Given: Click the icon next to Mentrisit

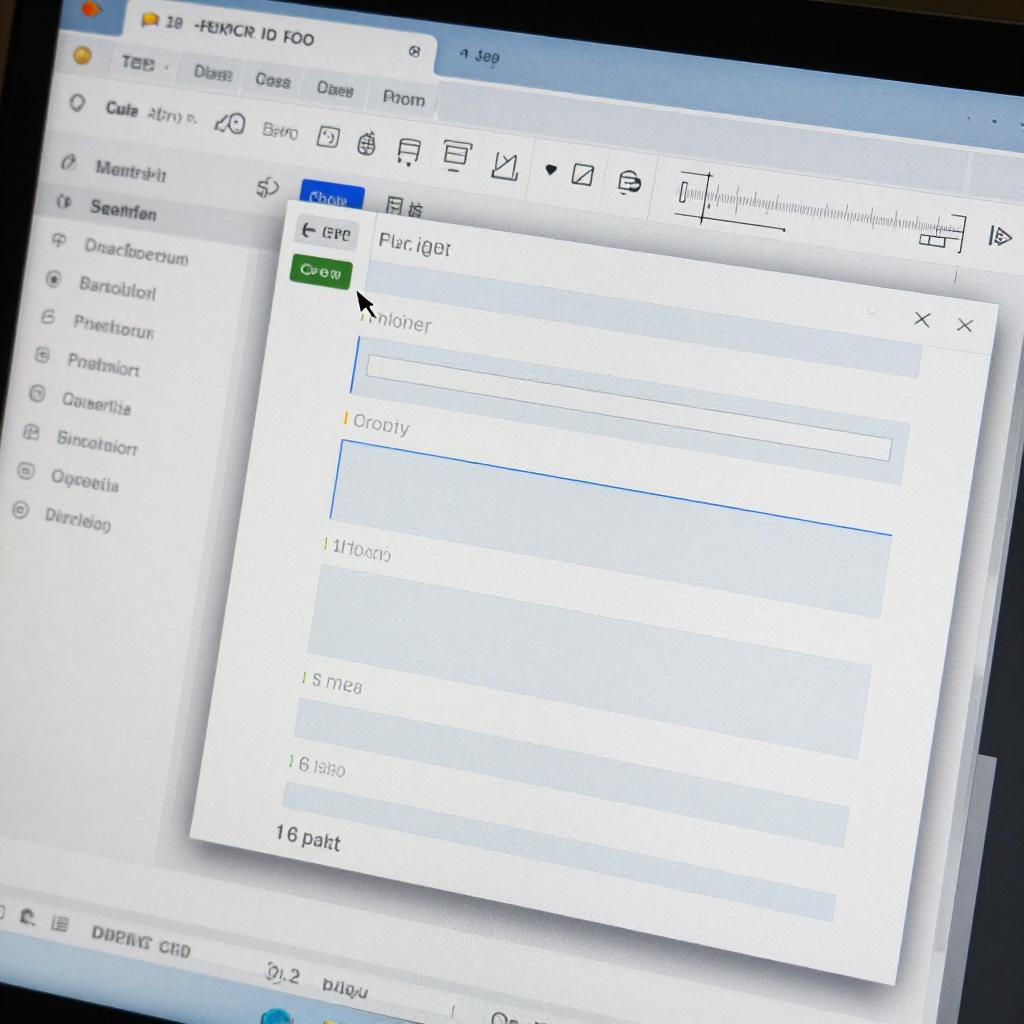Looking at the screenshot, I should point(69,161).
